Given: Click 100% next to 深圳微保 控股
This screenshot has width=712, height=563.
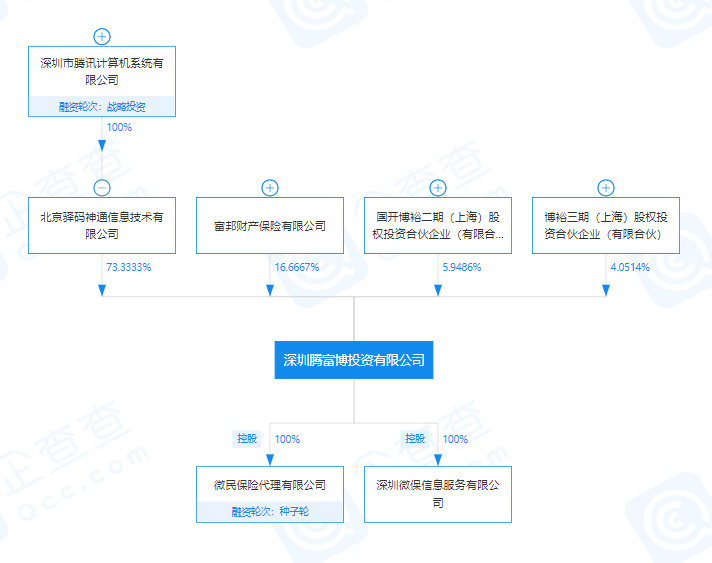Looking at the screenshot, I should click(x=455, y=439).
